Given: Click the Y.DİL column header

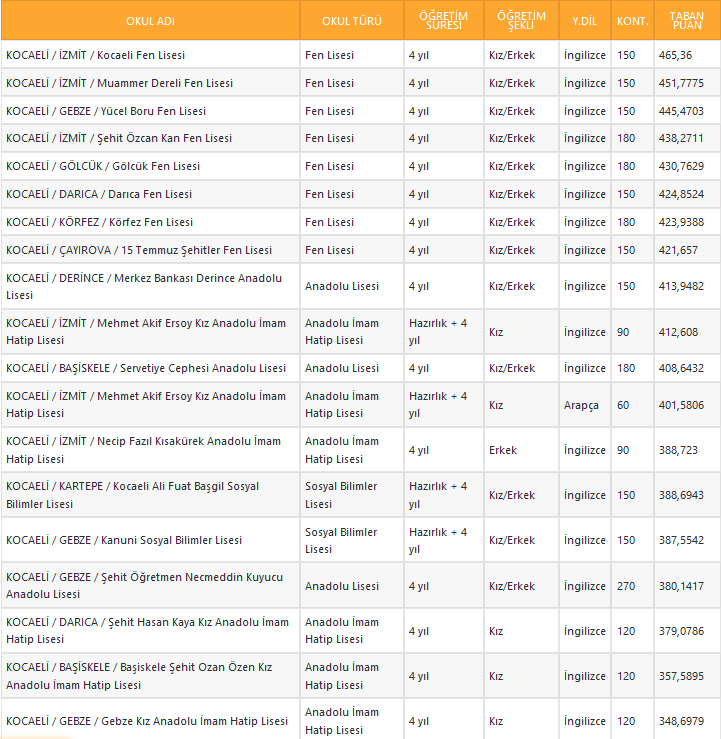Looking at the screenshot, I should point(585,21).
